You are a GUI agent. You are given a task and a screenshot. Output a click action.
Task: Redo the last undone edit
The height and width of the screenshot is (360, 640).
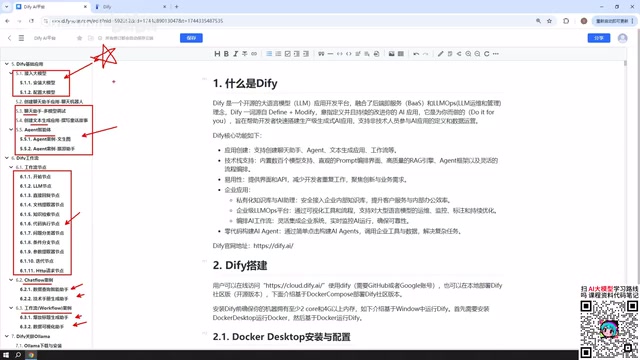[425, 54]
